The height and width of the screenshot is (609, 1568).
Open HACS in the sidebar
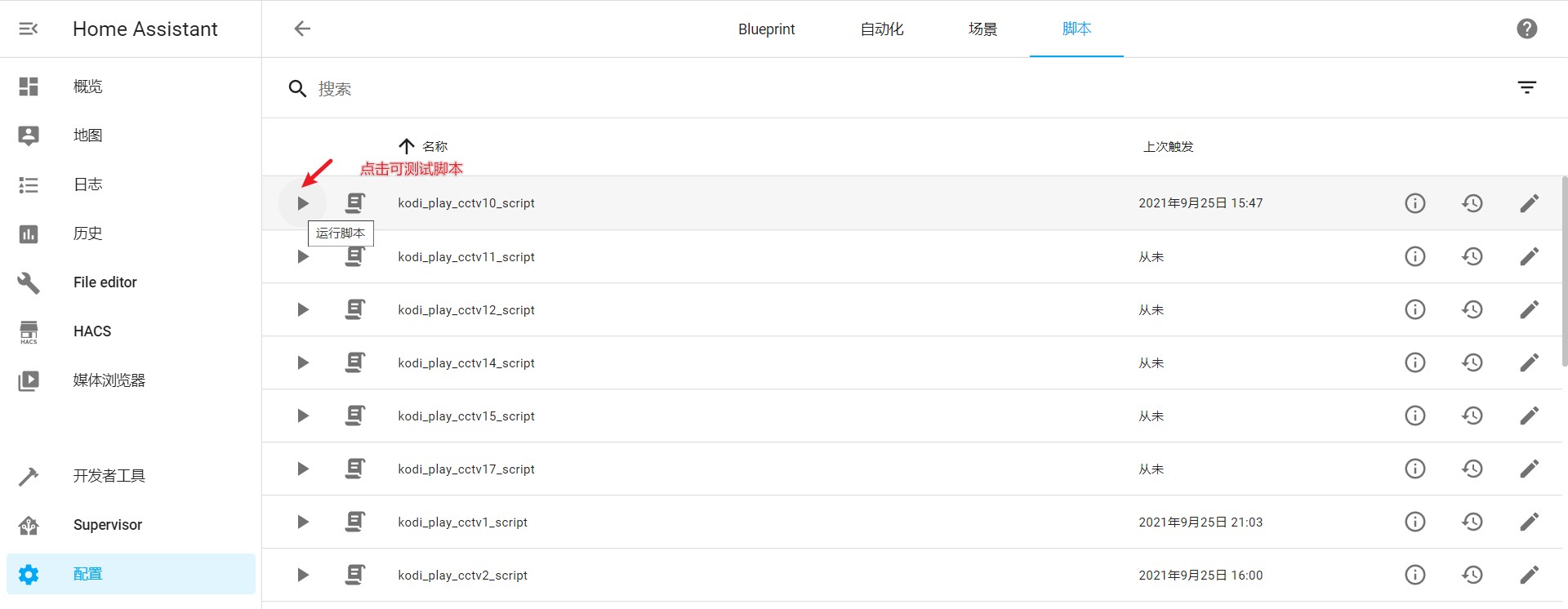[92, 331]
